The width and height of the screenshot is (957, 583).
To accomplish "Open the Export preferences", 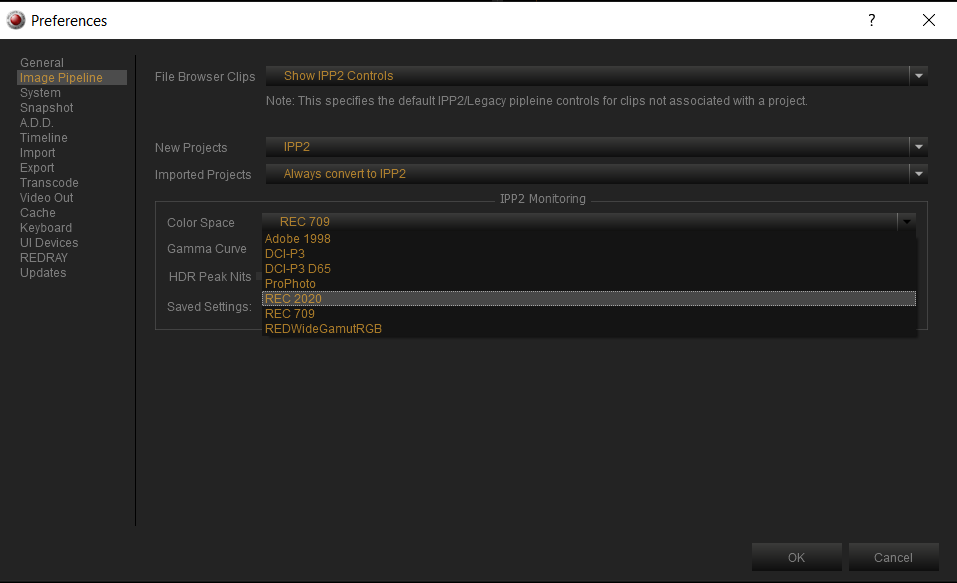I will tap(37, 167).
